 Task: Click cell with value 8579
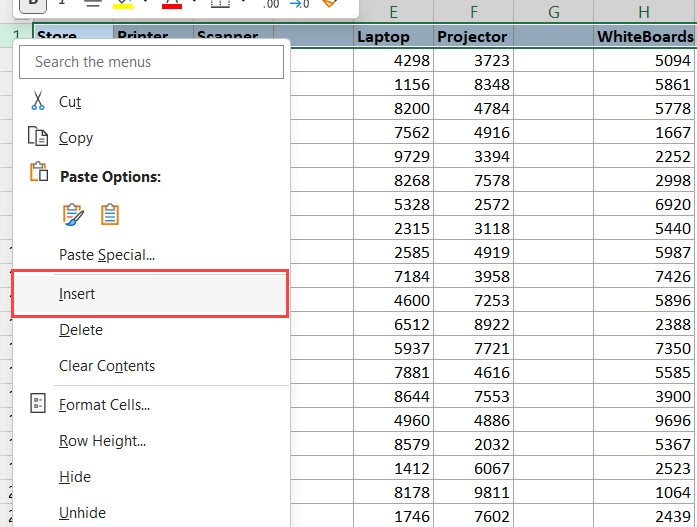click(x=393, y=444)
